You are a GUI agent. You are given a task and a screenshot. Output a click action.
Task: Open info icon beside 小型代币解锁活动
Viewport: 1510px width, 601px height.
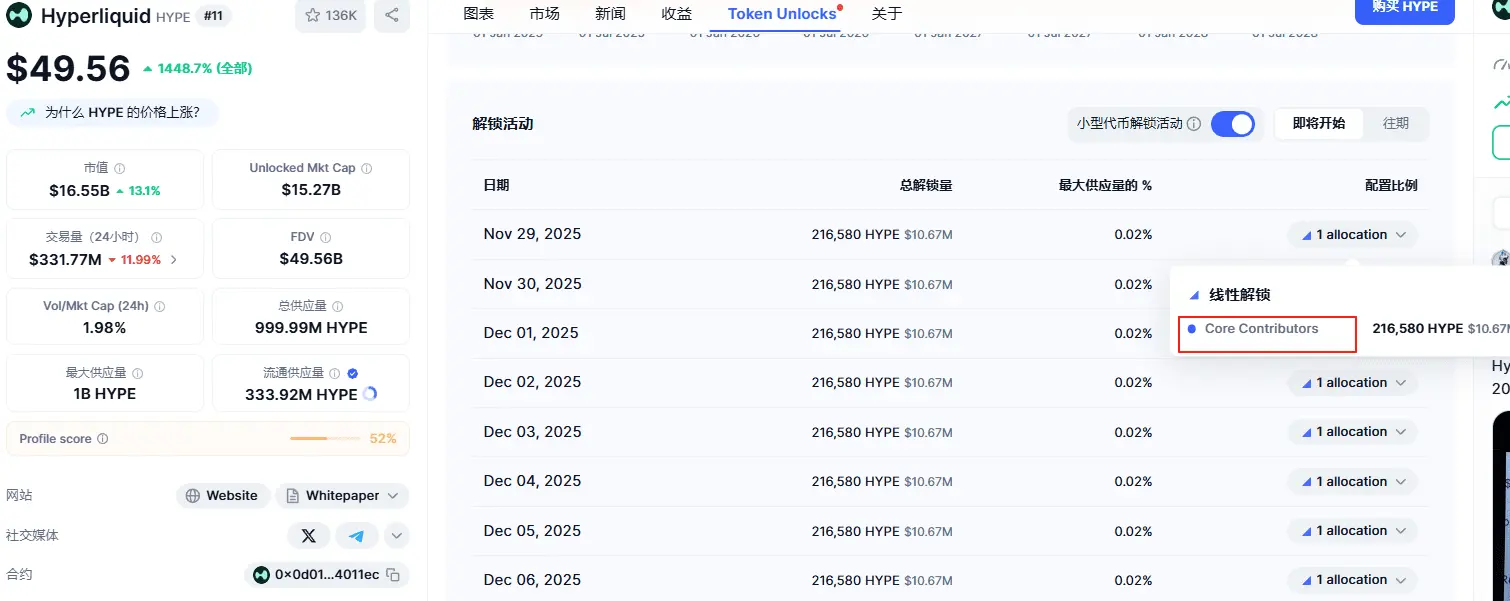pyautogui.click(x=1194, y=124)
